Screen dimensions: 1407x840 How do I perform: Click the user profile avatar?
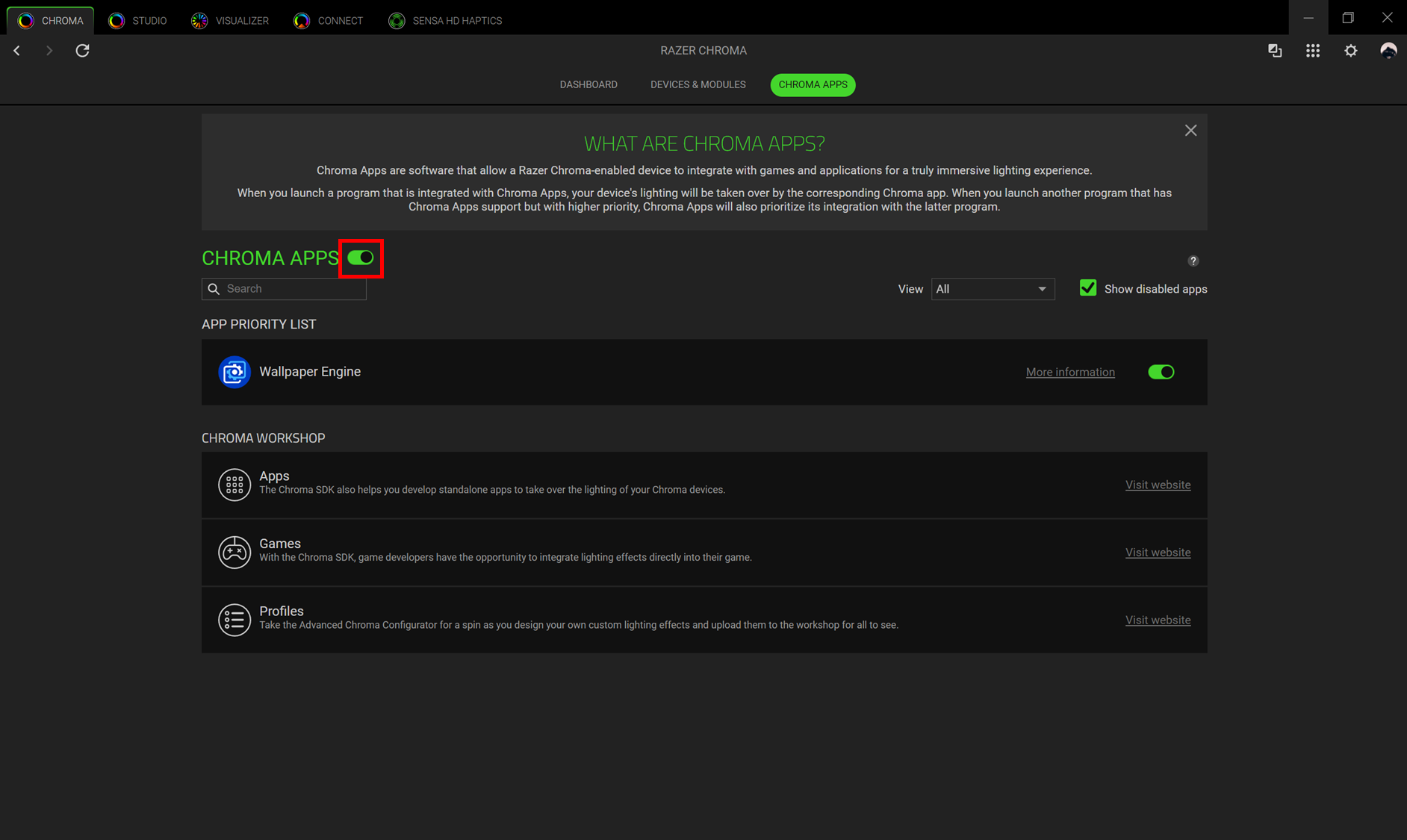coord(1388,50)
